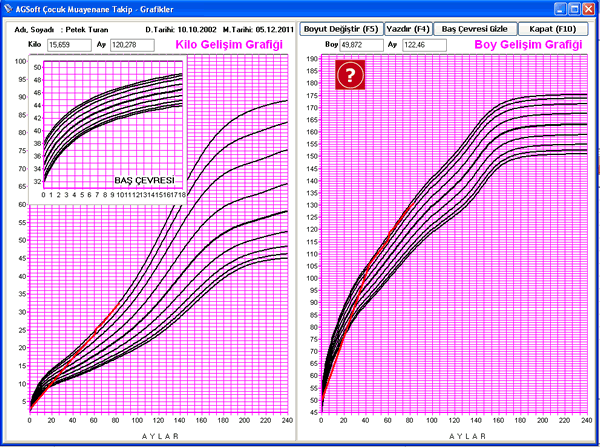Select the Boy value input field
The width and height of the screenshot is (600, 447).
(360, 45)
